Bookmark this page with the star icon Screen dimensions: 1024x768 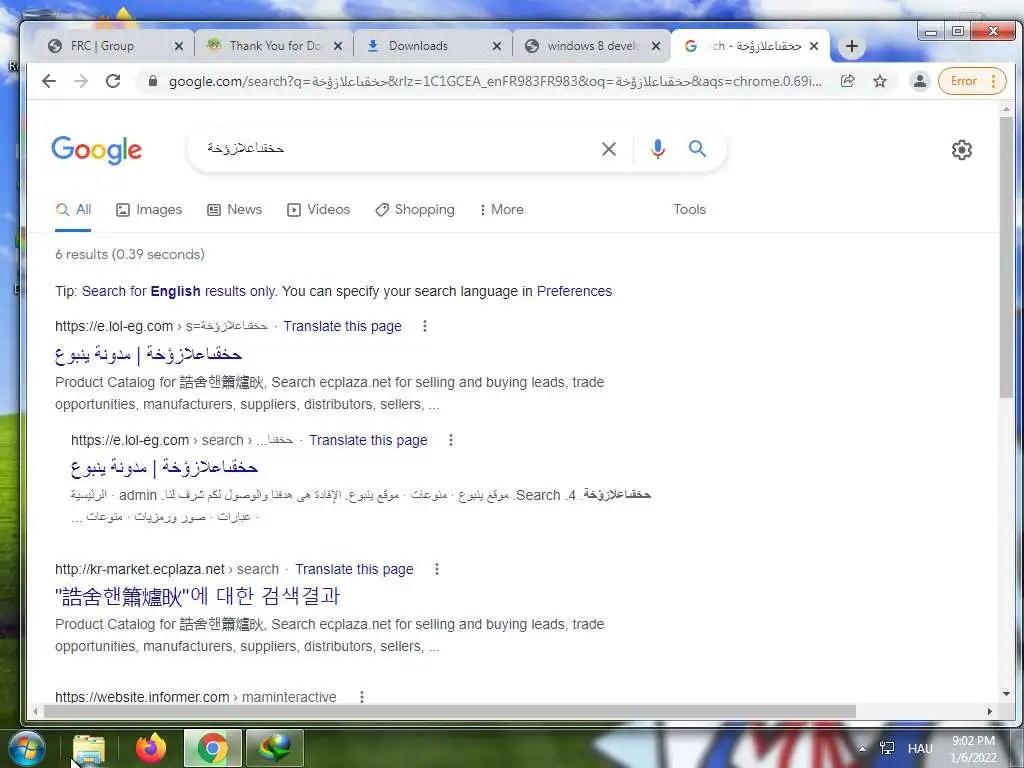pos(880,81)
